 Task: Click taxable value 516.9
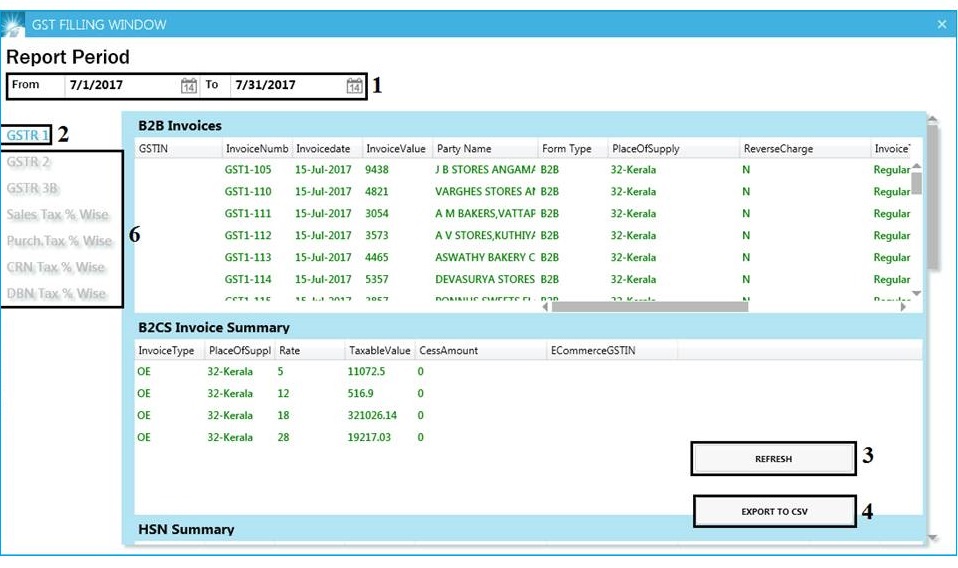coord(360,393)
